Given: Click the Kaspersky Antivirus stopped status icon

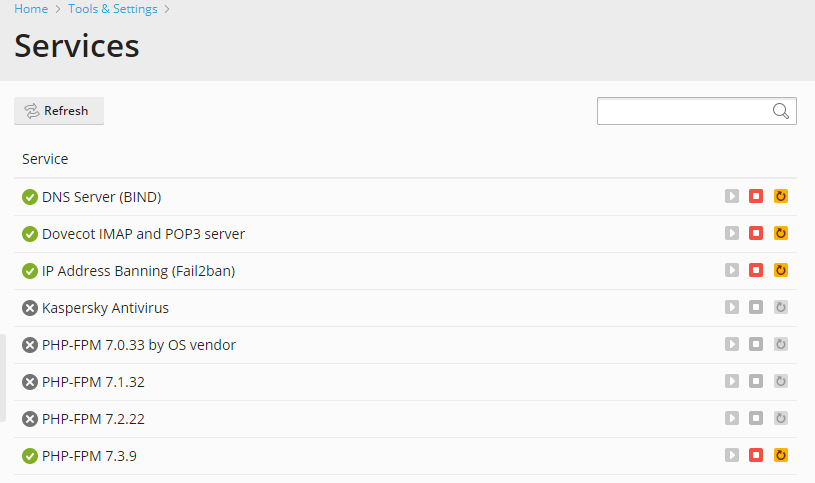Looking at the screenshot, I should pyautogui.click(x=30, y=308).
